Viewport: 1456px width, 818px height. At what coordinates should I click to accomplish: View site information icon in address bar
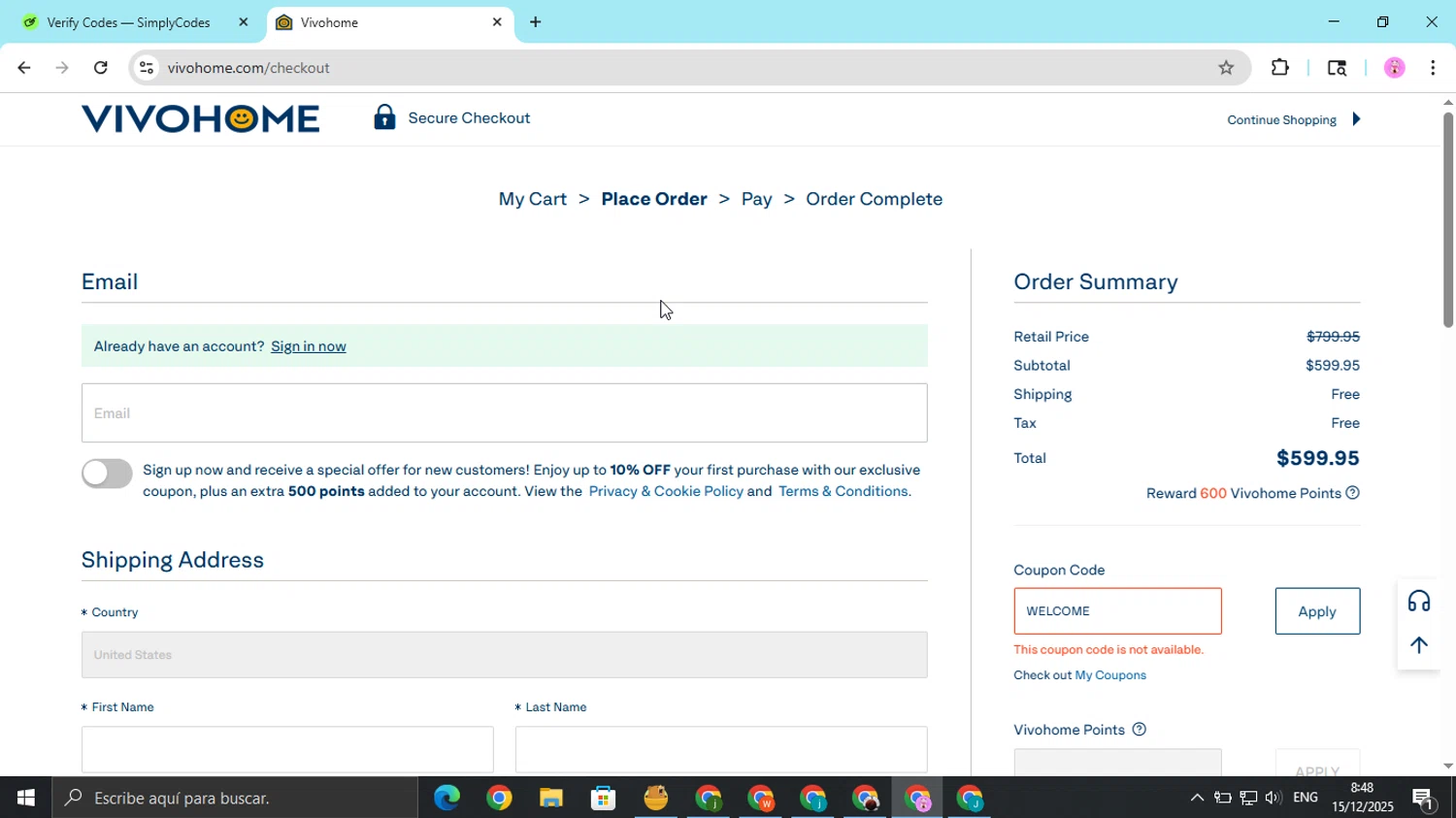[x=147, y=68]
